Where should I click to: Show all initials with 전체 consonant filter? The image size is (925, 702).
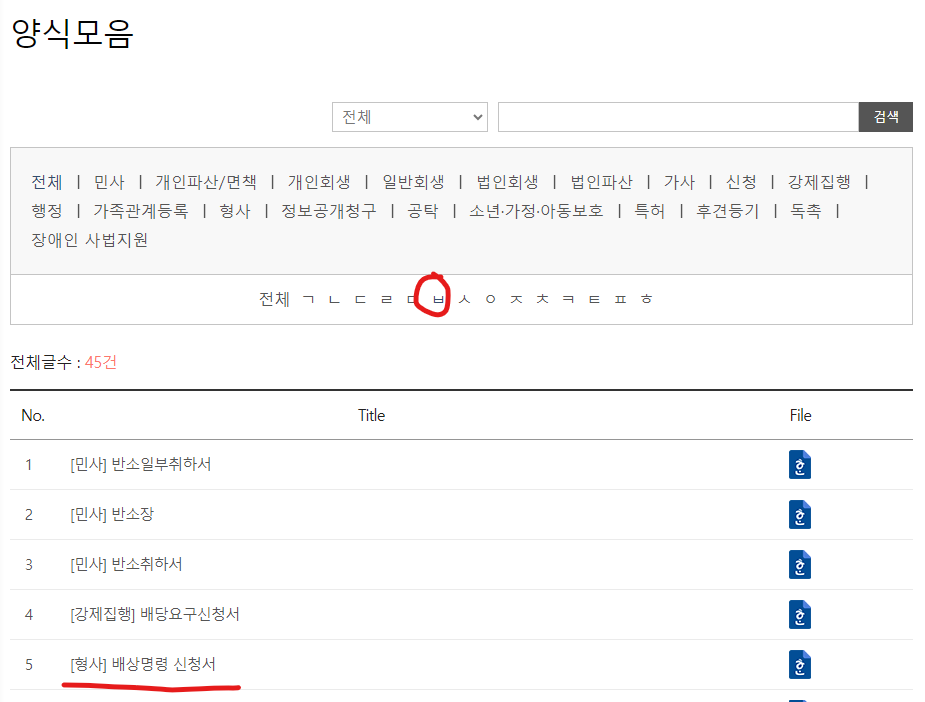coord(273,299)
